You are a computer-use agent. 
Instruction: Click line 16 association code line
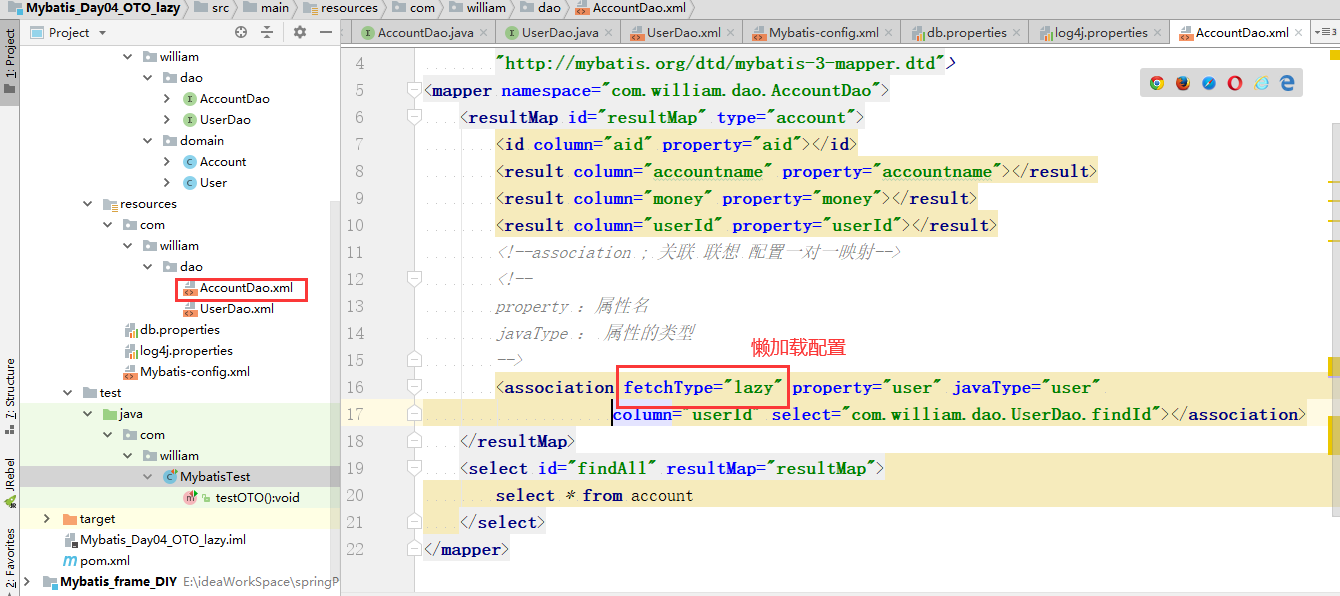[800, 387]
